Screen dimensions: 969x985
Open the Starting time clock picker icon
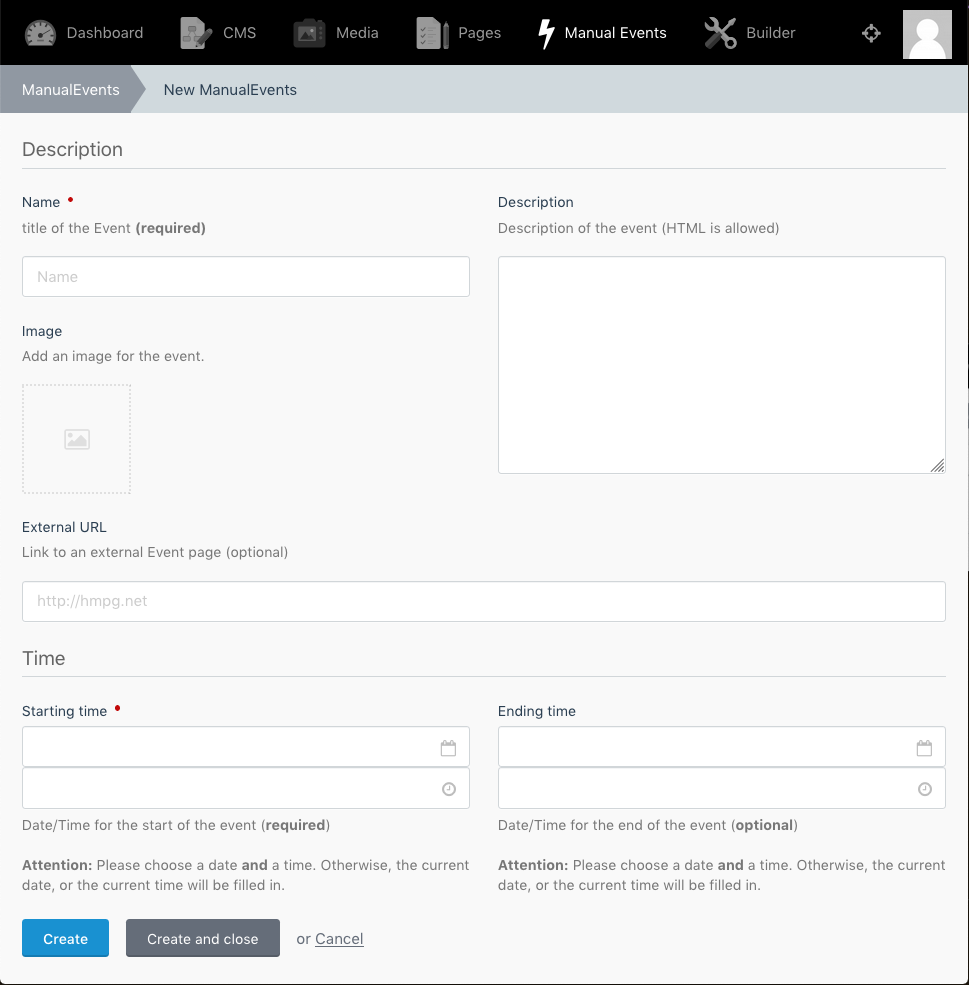448,789
